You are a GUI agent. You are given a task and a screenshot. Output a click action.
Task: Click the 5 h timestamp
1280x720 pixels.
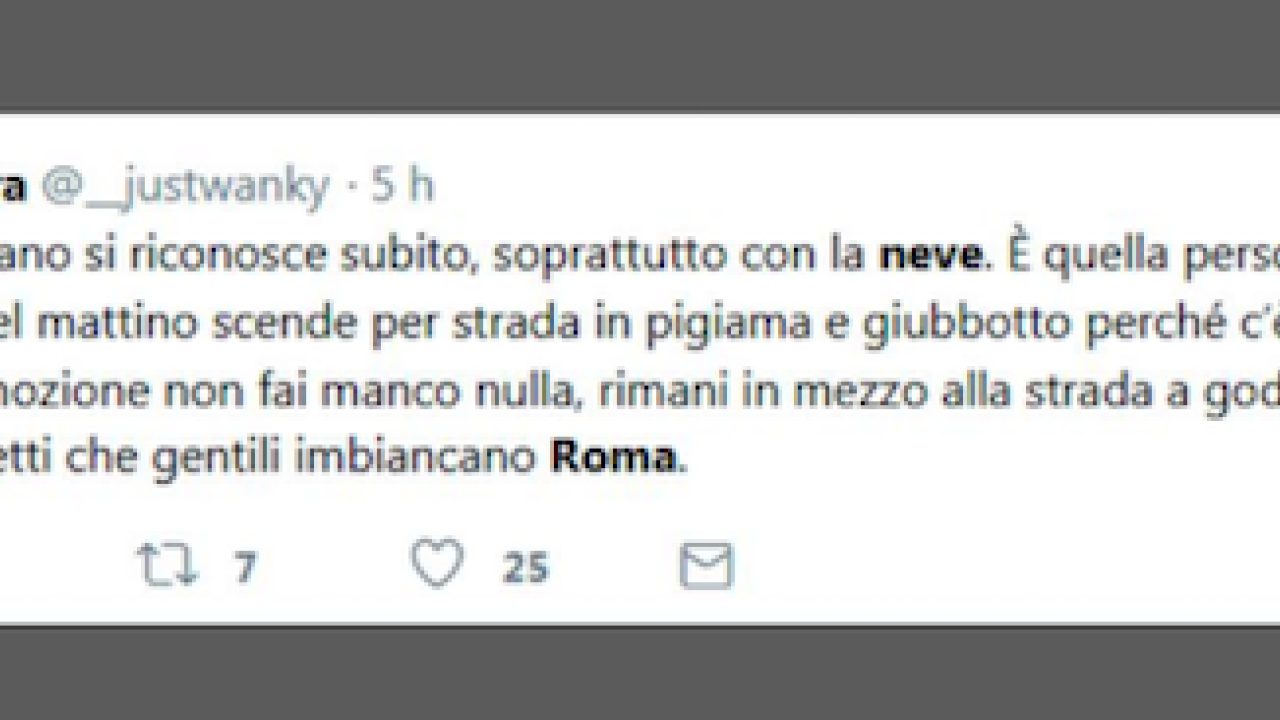(403, 186)
